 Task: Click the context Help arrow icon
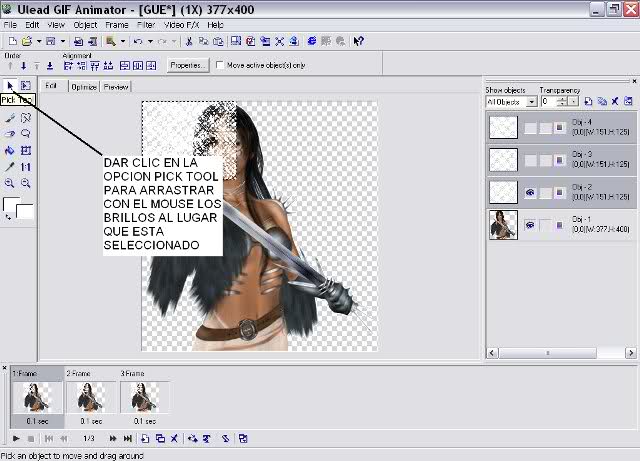tap(358, 41)
